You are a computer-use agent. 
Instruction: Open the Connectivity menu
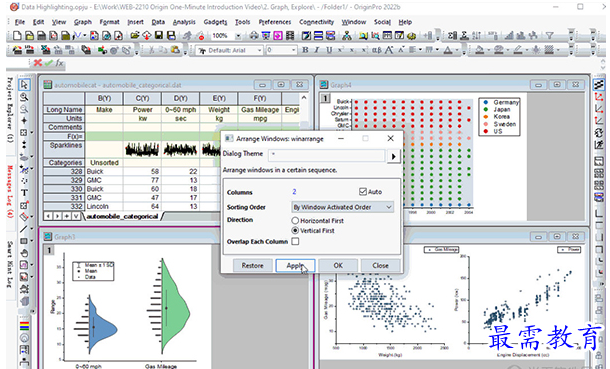316,22
